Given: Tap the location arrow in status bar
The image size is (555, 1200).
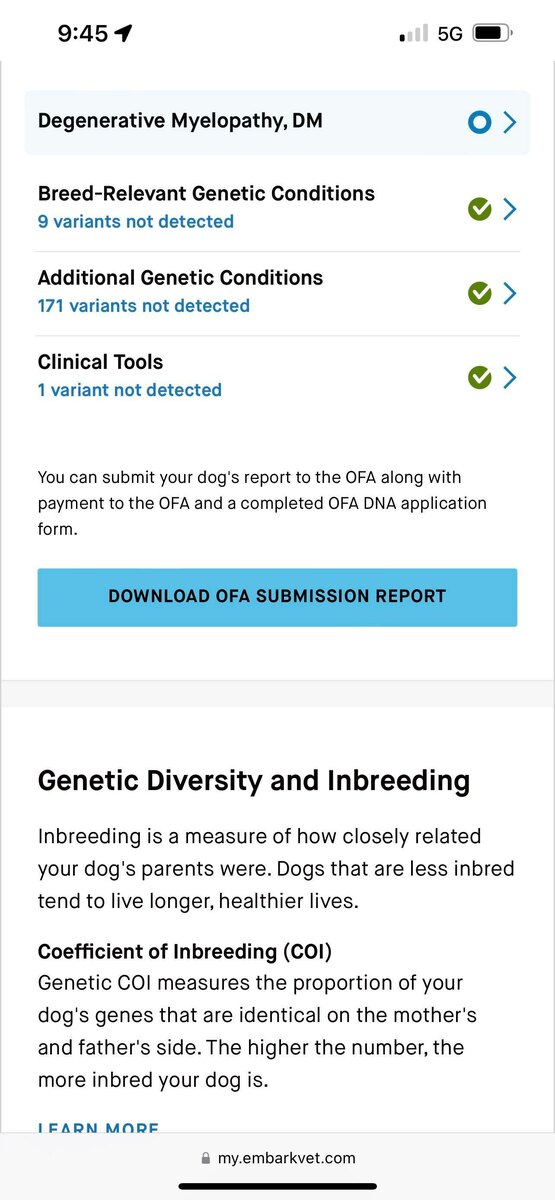Looking at the screenshot, I should [x=123, y=33].
